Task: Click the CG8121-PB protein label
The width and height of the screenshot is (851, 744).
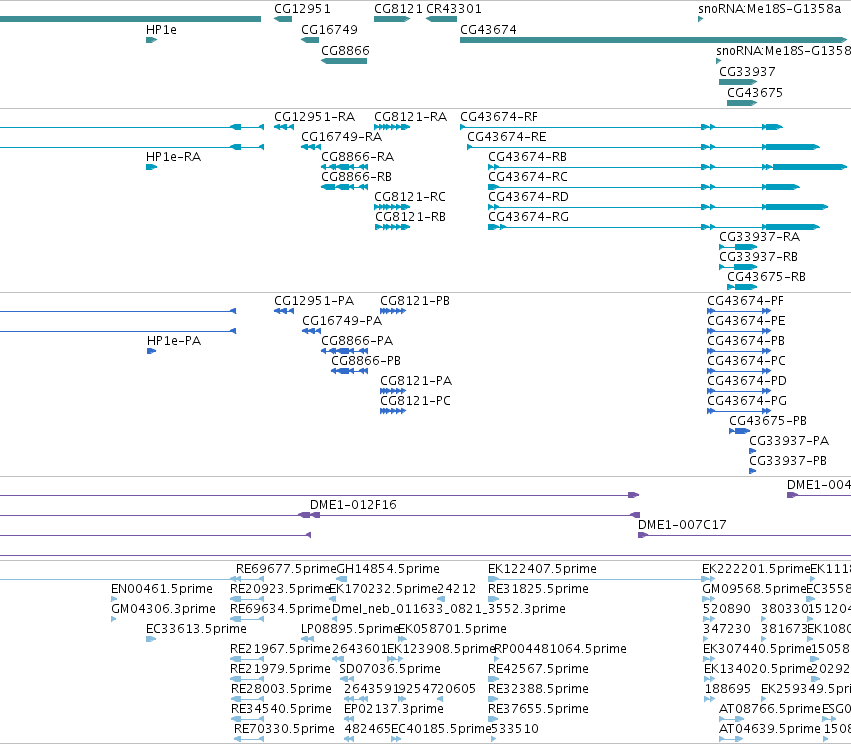Action: pyautogui.click(x=415, y=301)
